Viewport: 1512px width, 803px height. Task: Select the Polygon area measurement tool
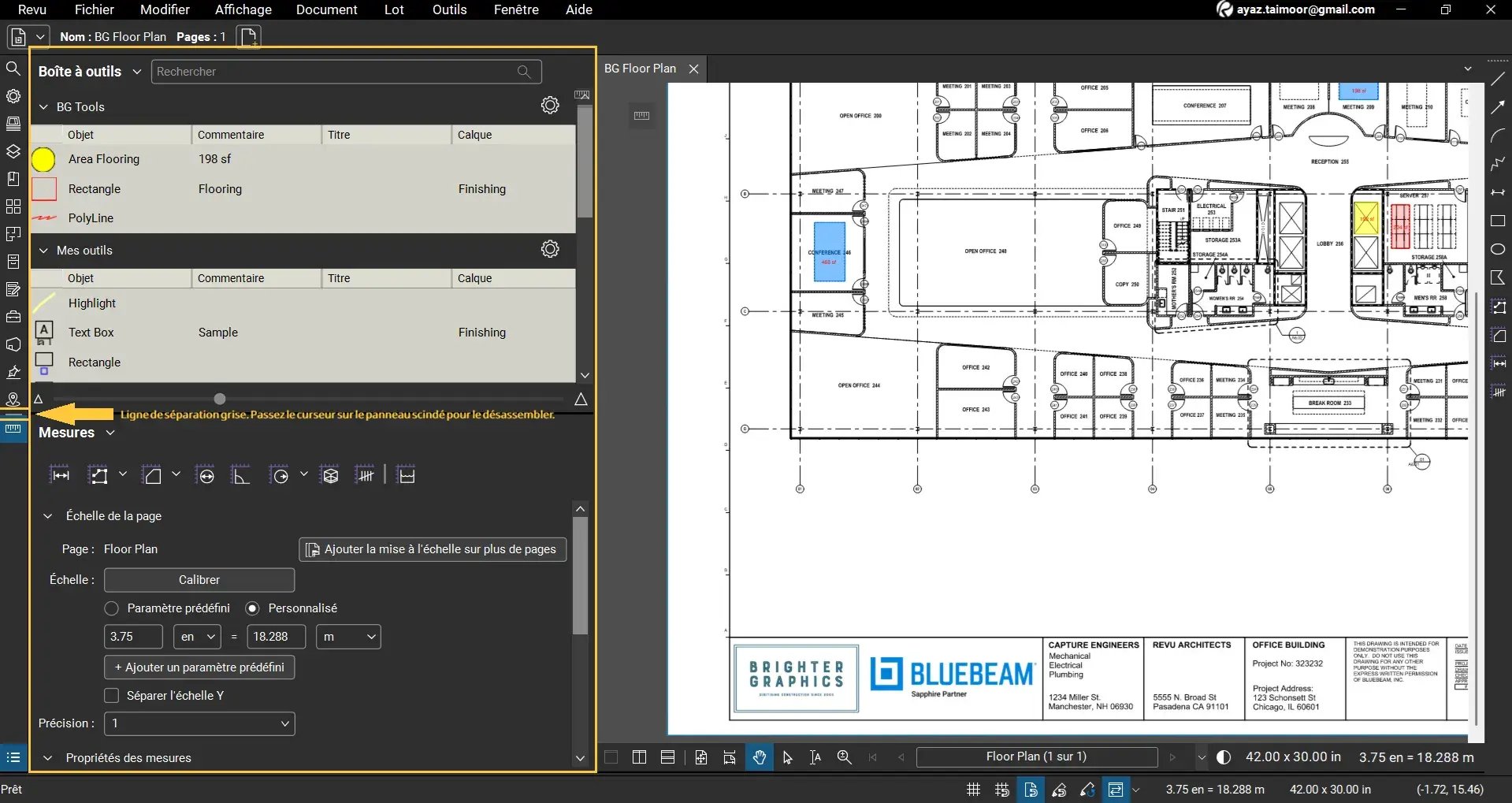[152, 474]
